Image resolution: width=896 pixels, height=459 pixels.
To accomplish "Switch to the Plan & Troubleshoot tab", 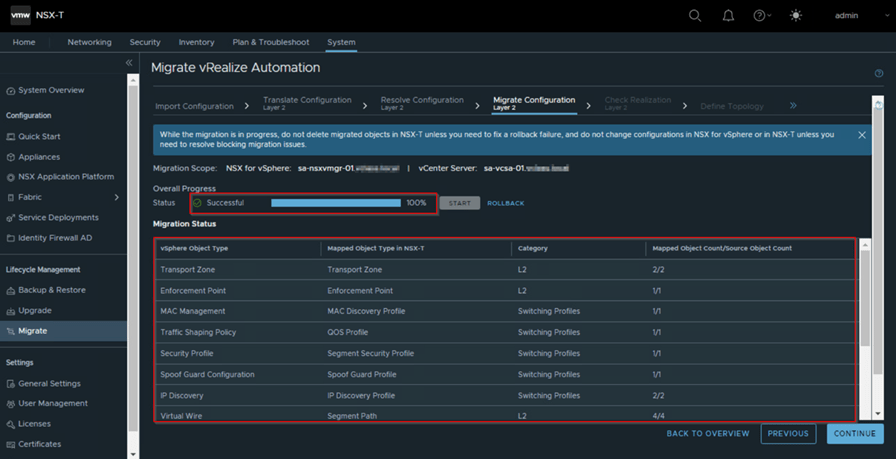I will 270,42.
